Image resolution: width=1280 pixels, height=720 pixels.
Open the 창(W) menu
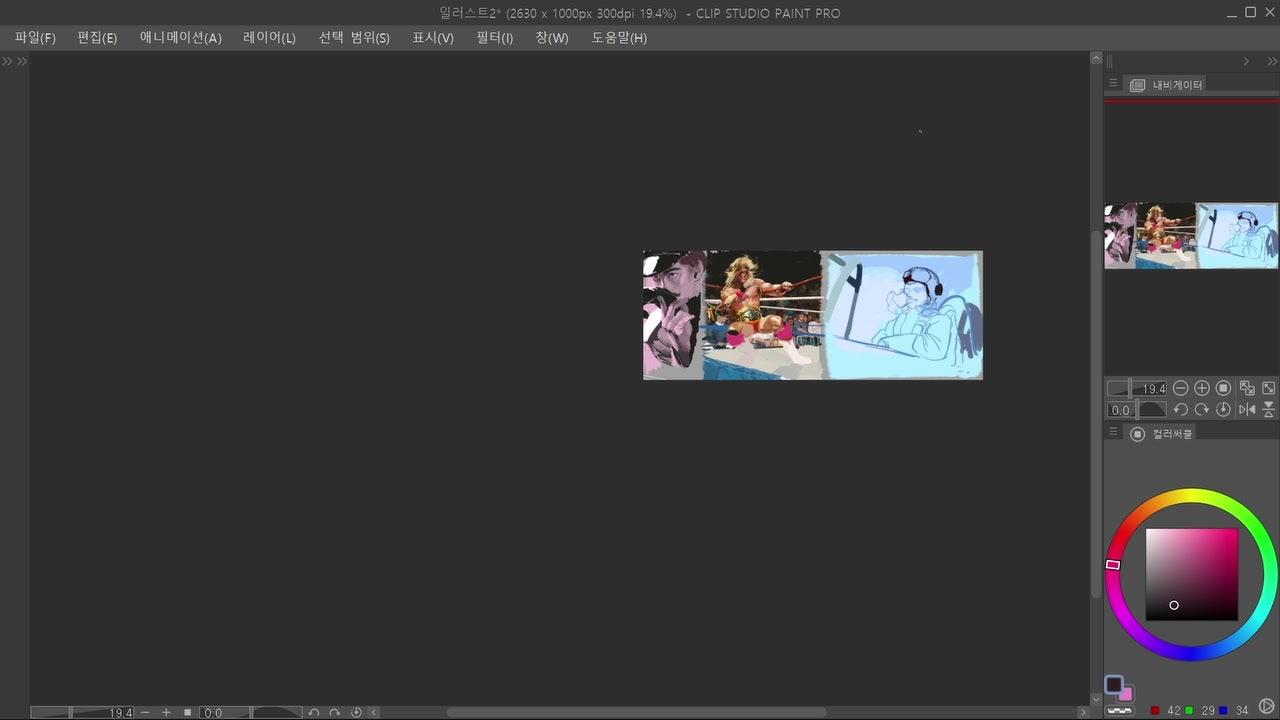(552, 38)
